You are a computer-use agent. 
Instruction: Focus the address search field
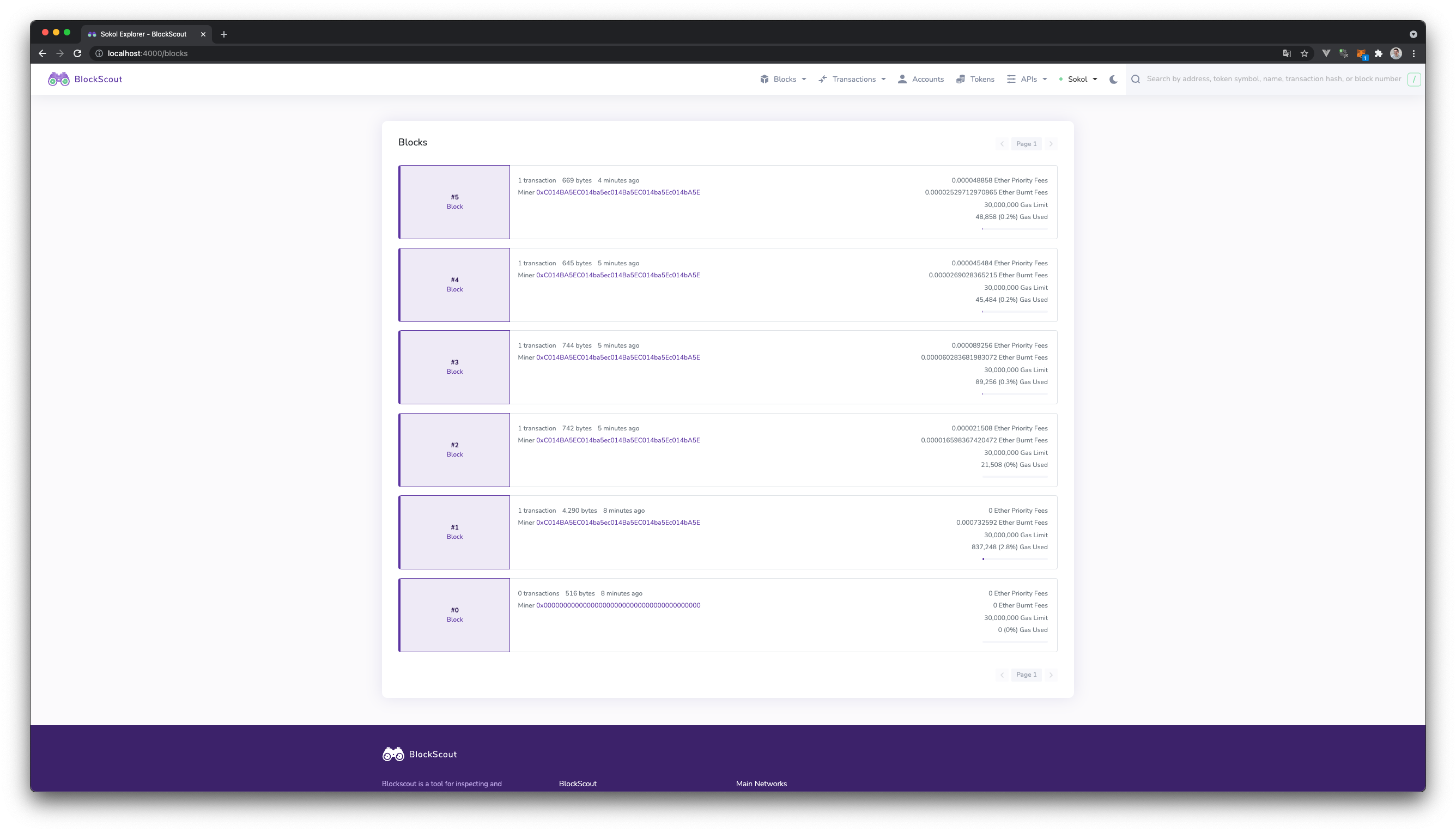click(1273, 79)
